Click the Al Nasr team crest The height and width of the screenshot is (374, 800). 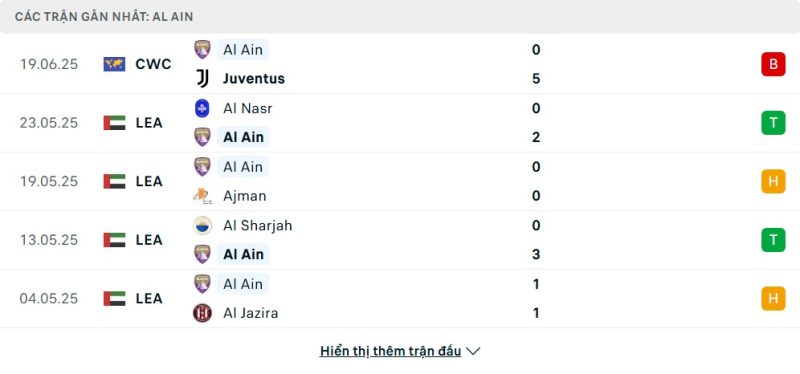(x=203, y=108)
